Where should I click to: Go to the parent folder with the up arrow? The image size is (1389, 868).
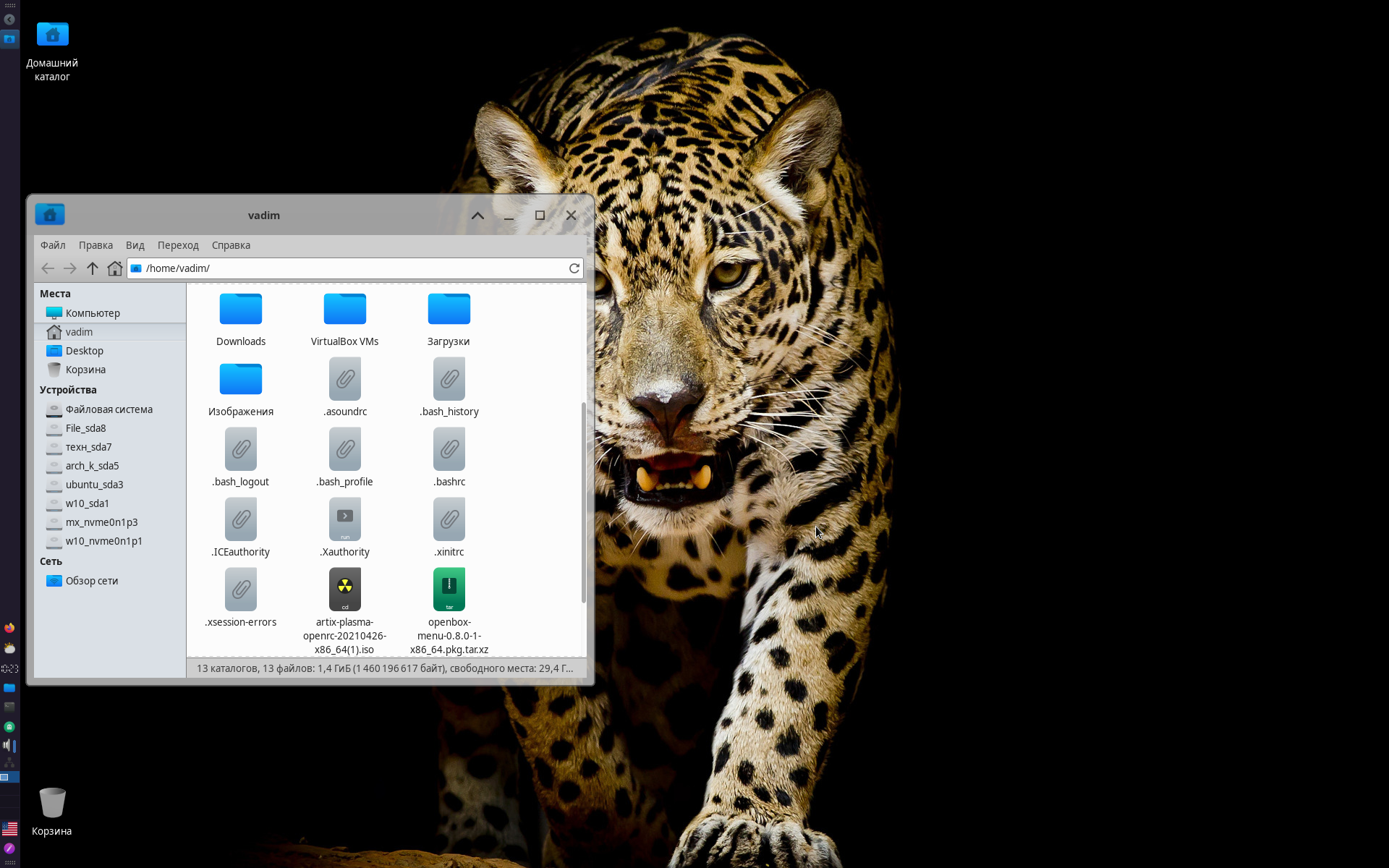(93, 268)
